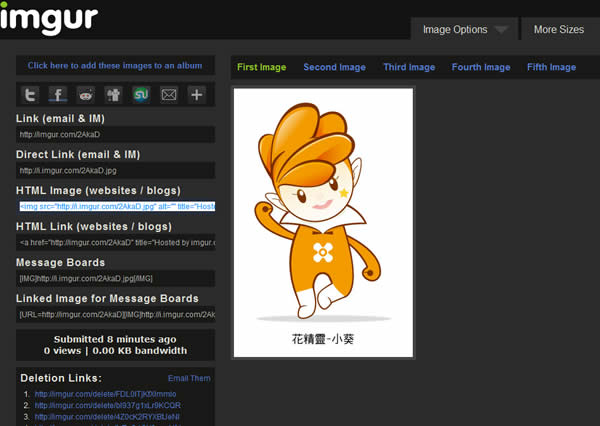This screenshot has height=426, width=600.
Task: Open the More Sizes menu
Action: coord(559,30)
